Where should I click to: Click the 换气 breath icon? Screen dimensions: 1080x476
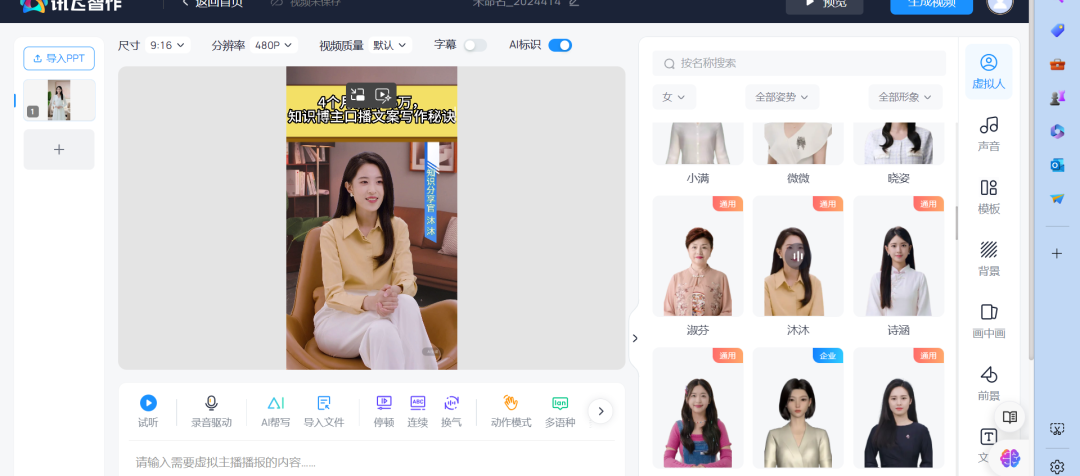pos(451,403)
